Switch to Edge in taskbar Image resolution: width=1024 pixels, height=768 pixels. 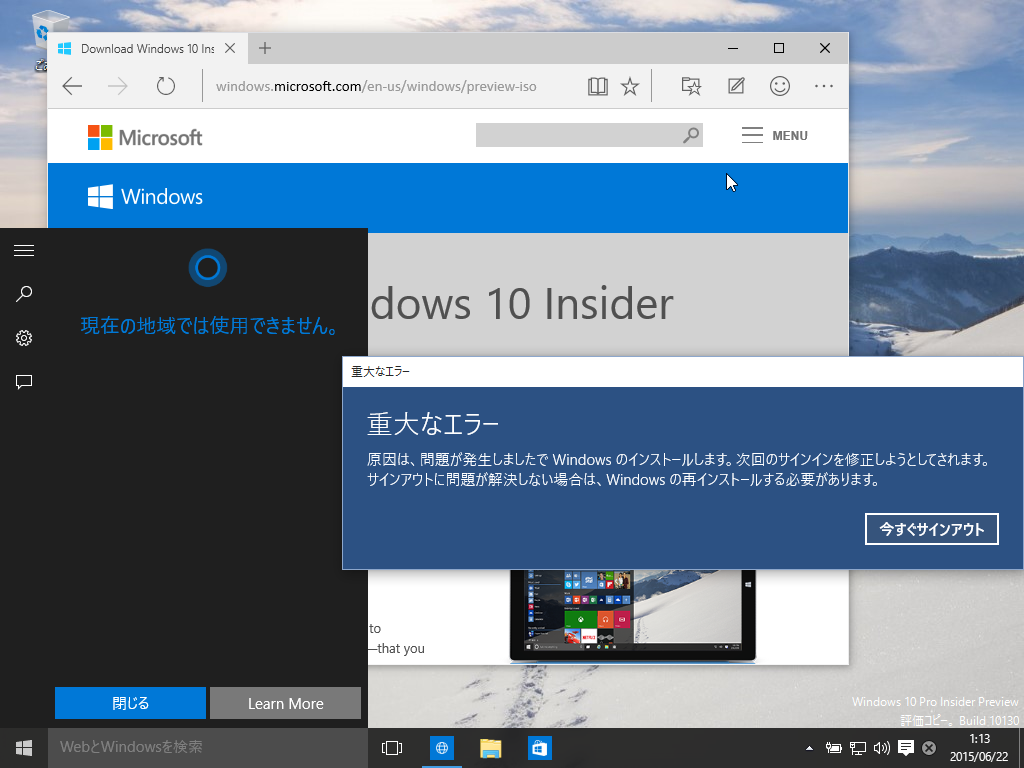pyautogui.click(x=442, y=748)
